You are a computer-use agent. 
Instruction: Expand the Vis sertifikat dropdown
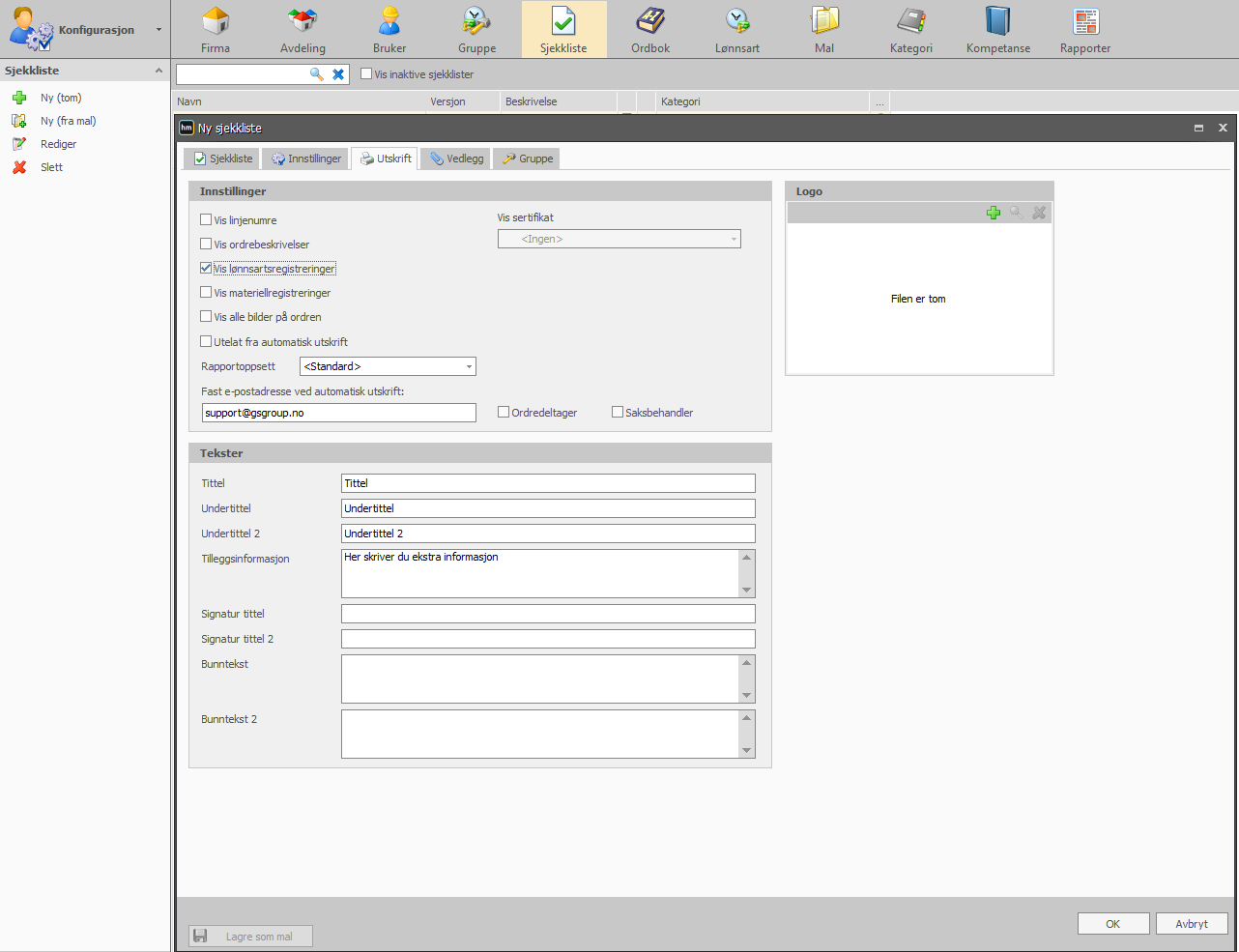[x=619, y=239]
